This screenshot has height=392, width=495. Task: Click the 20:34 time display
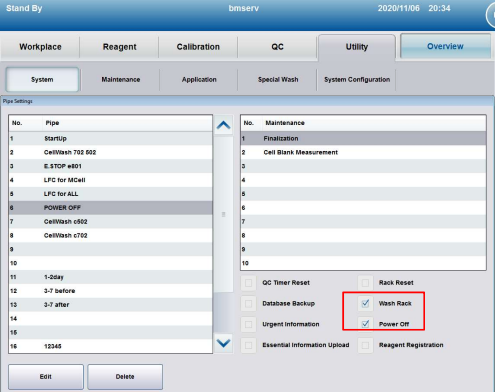439,8
